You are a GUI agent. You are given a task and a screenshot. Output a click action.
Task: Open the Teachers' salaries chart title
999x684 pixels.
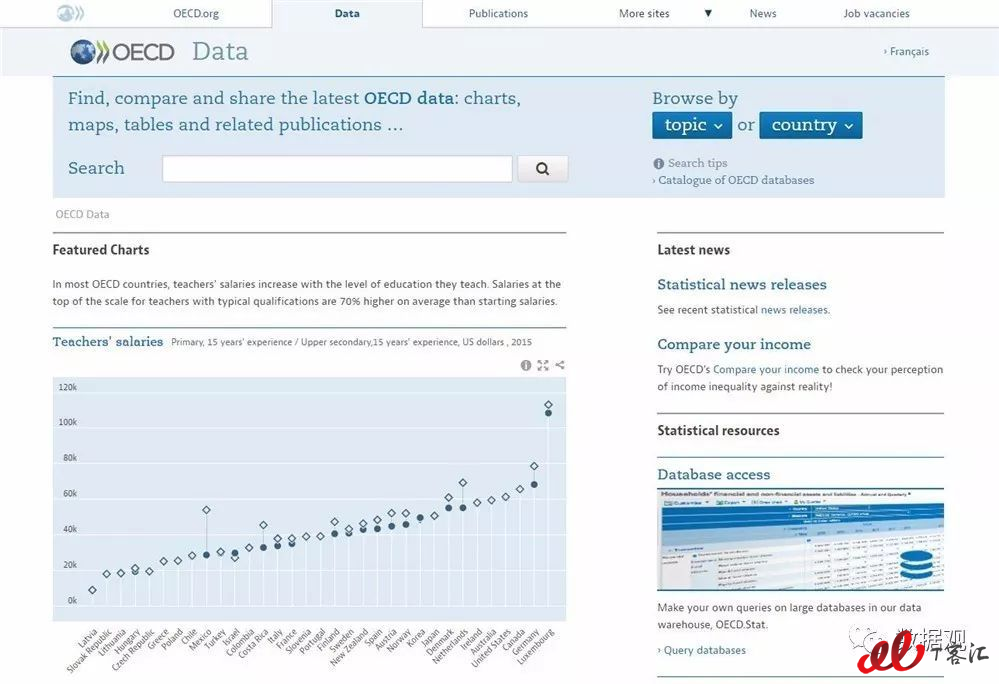pyautogui.click(x=108, y=342)
